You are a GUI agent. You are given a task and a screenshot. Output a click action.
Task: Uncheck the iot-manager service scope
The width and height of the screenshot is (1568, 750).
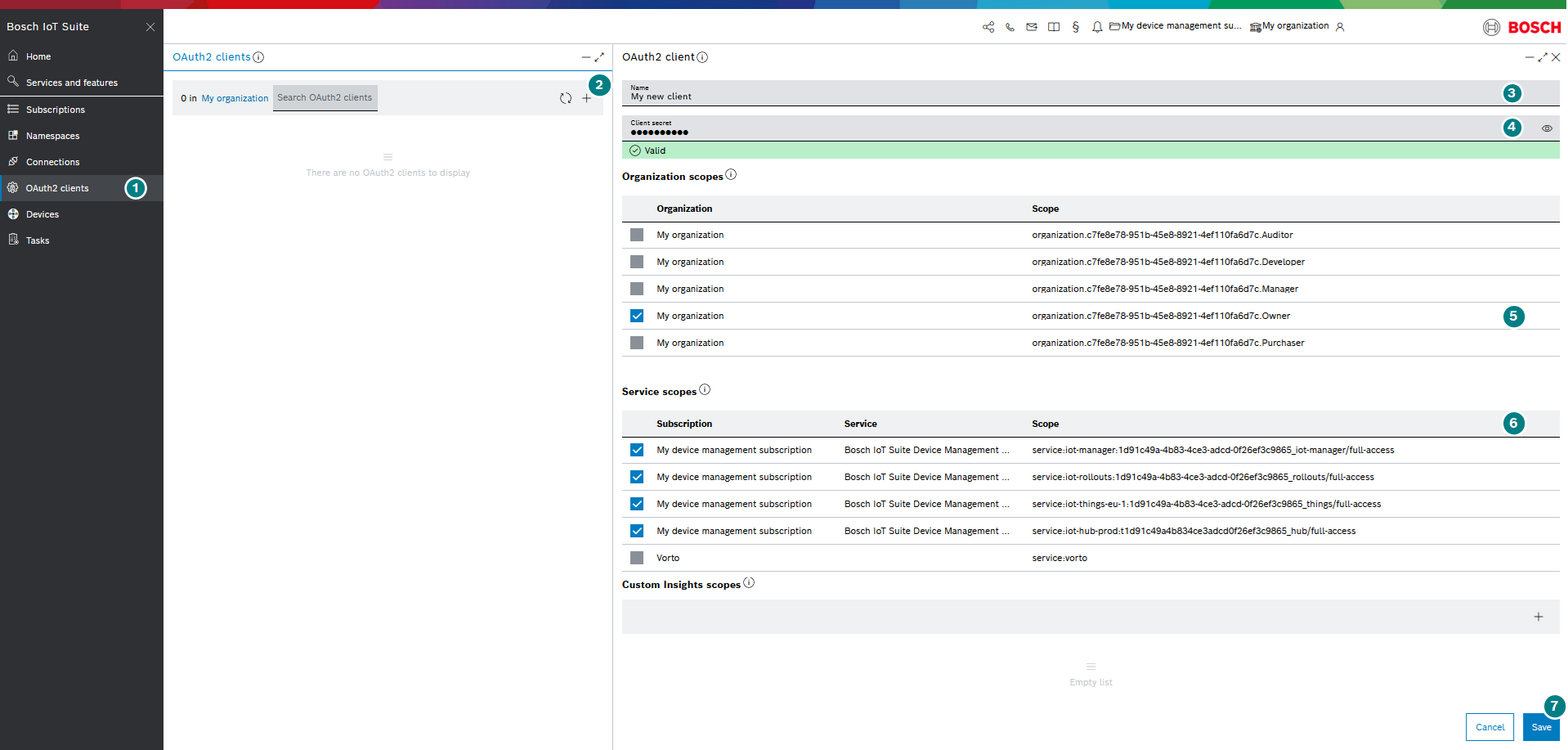point(637,450)
